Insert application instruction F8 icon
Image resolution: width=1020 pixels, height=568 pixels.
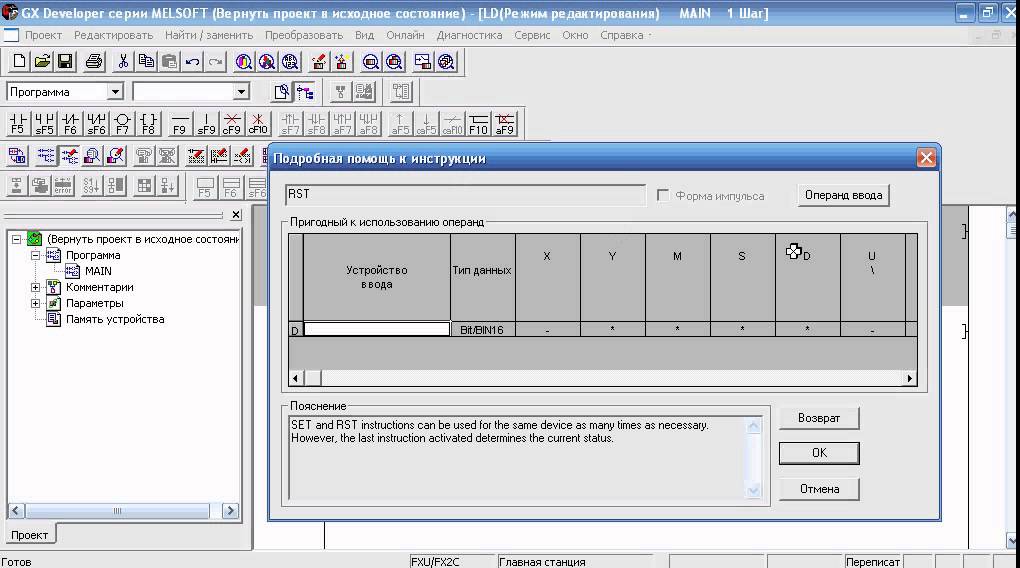pos(148,124)
